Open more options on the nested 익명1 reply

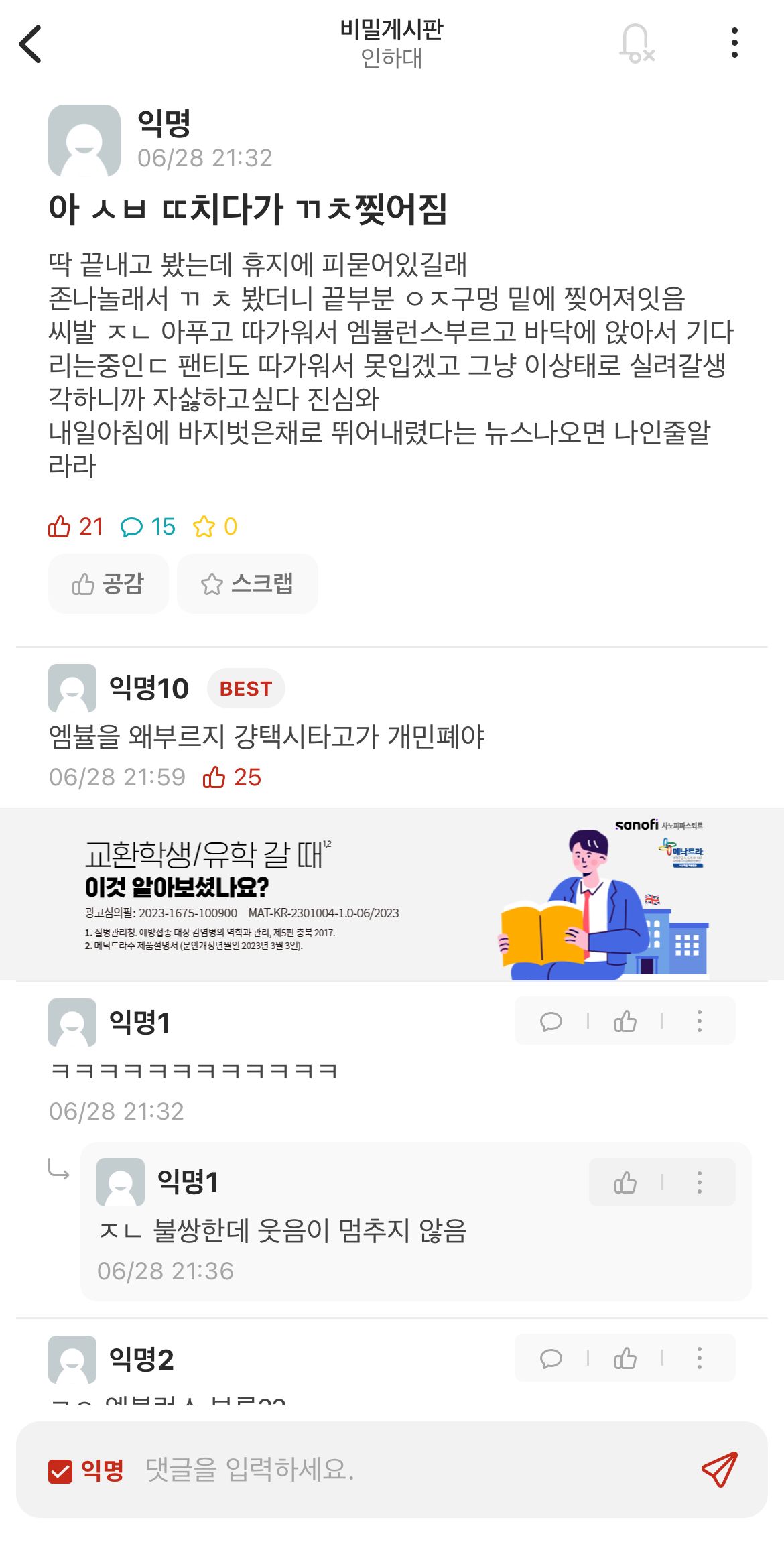click(700, 1182)
